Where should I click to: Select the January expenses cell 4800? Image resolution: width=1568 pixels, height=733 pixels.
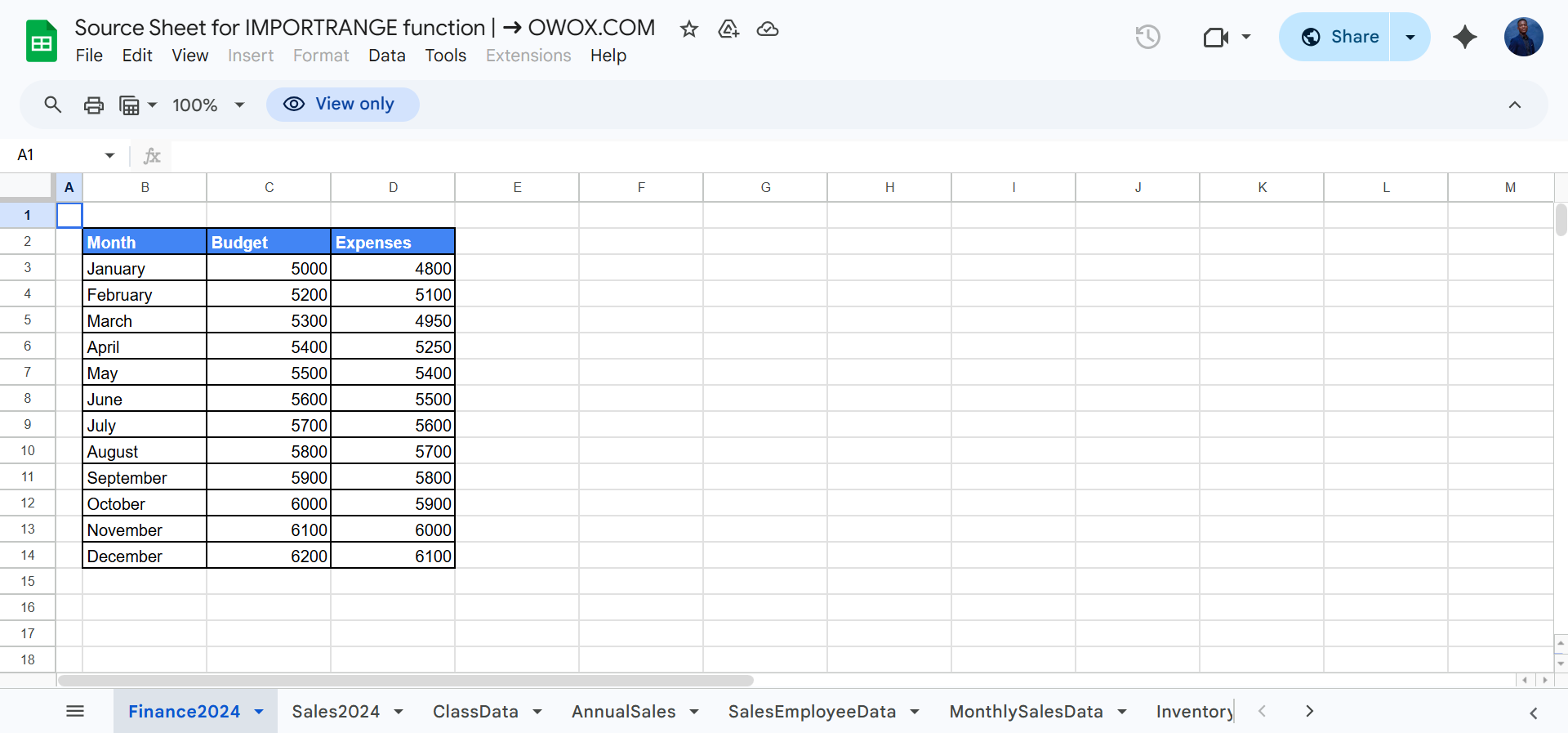click(x=393, y=268)
